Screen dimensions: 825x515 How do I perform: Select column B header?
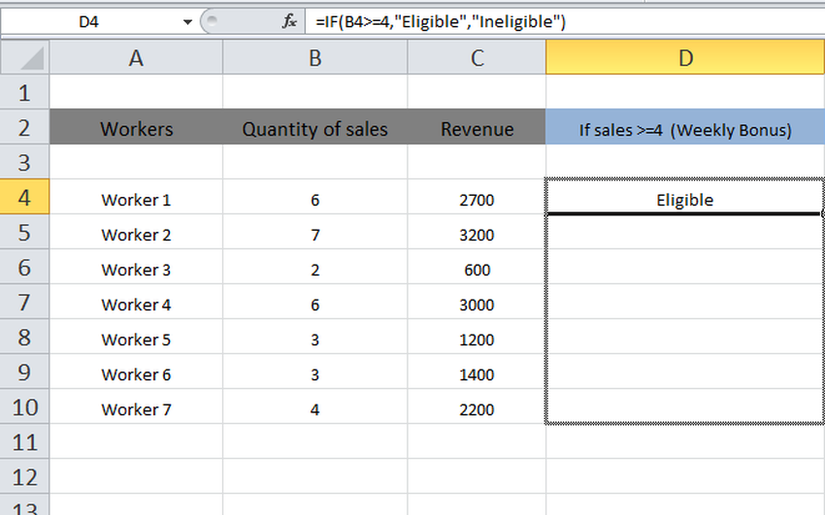click(315, 58)
